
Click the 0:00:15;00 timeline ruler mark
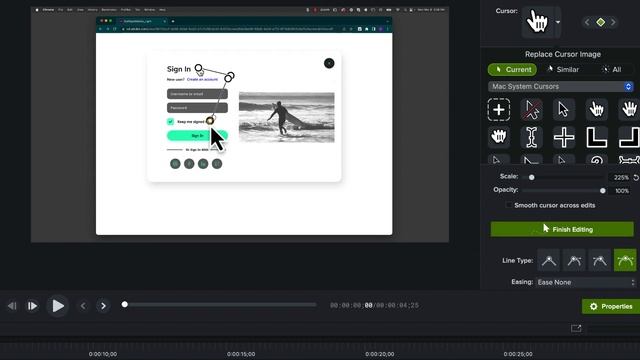tap(241, 354)
